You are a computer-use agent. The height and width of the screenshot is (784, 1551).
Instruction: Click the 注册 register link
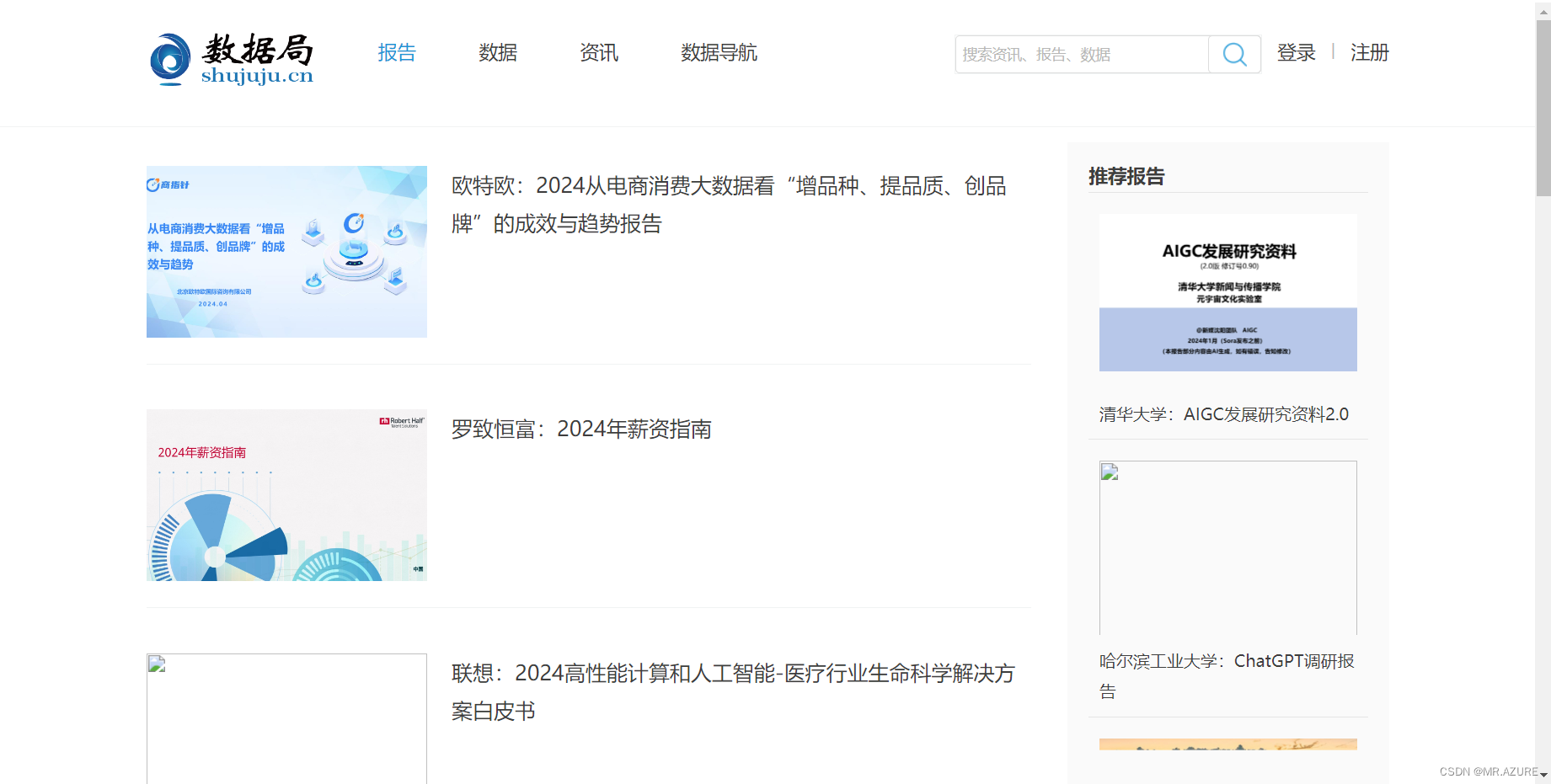1369,53
